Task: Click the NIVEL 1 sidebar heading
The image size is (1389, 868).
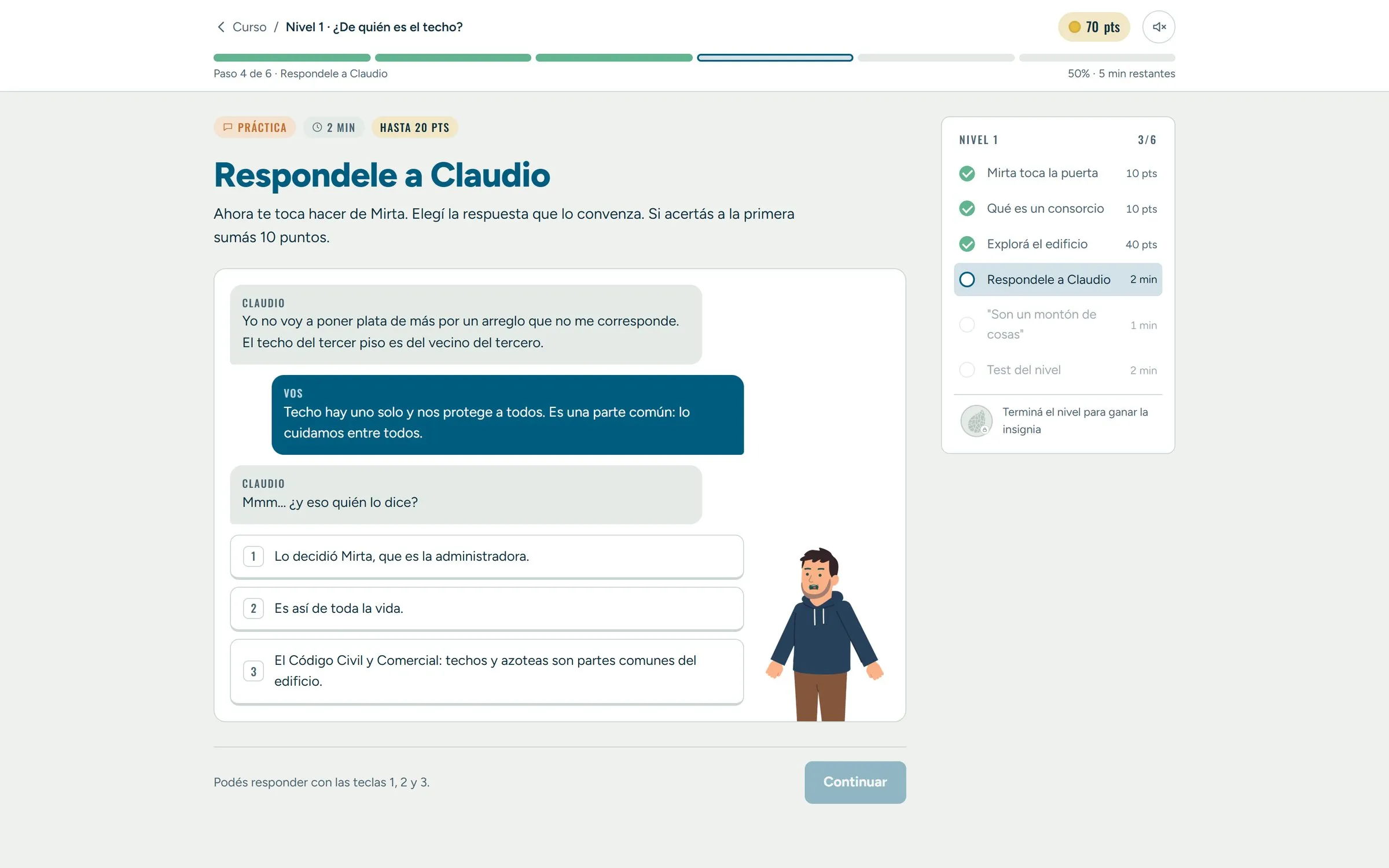Action: click(978, 140)
